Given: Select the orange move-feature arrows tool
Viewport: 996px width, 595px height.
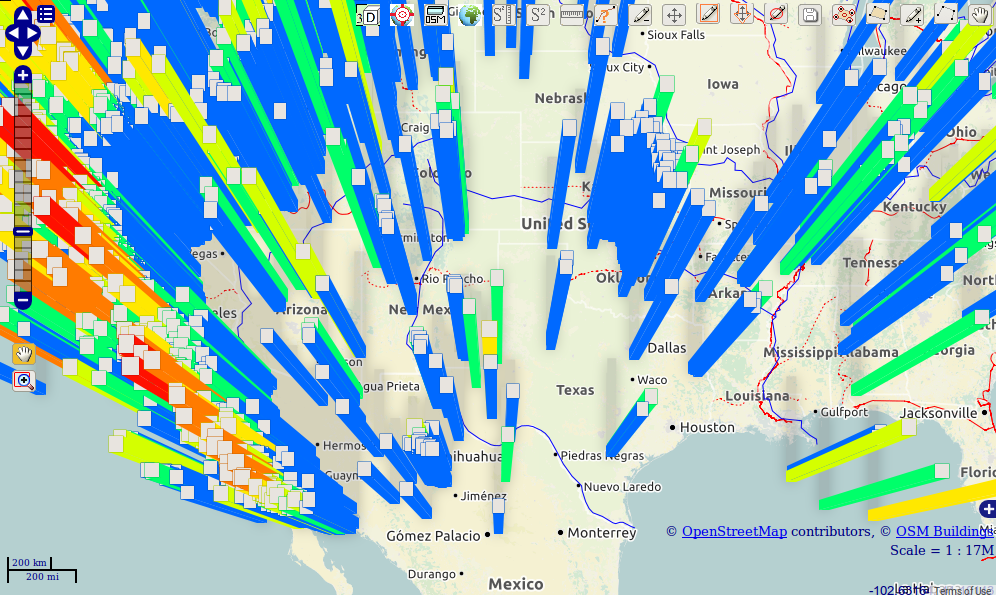Looking at the screenshot, I should coord(742,14).
